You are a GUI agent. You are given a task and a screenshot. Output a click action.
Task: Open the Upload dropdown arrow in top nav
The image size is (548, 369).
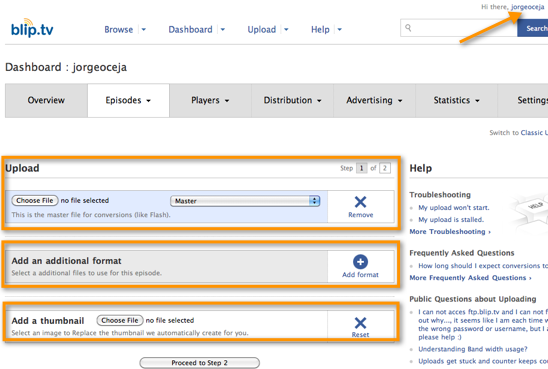click(286, 30)
